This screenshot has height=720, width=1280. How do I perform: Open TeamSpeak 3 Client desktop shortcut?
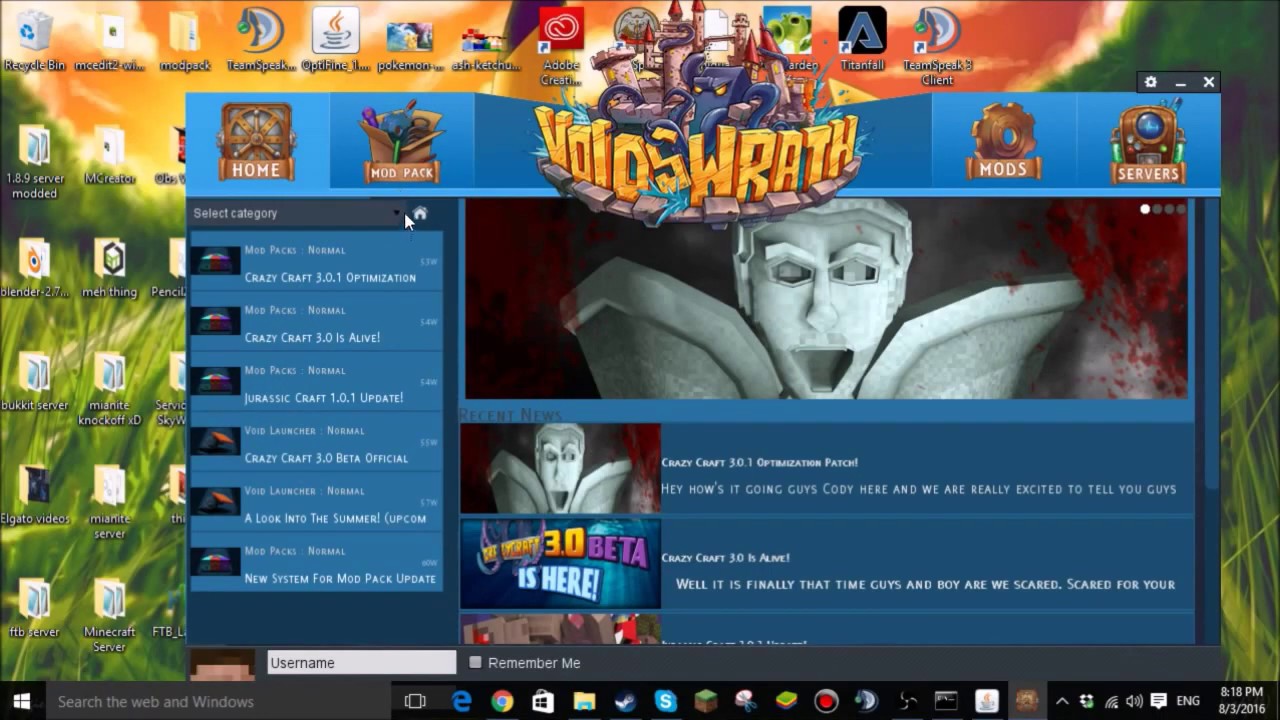(937, 47)
